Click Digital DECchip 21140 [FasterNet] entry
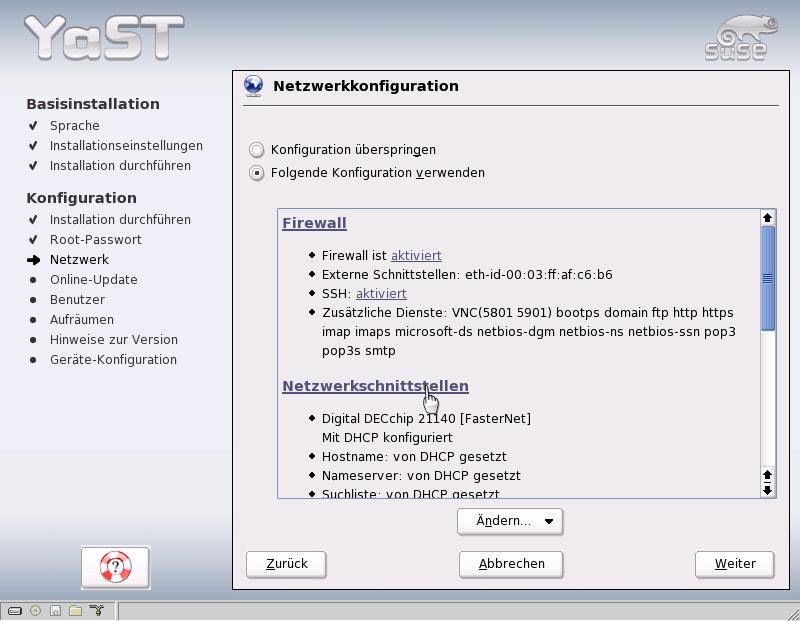The image size is (800, 621). 426,418
